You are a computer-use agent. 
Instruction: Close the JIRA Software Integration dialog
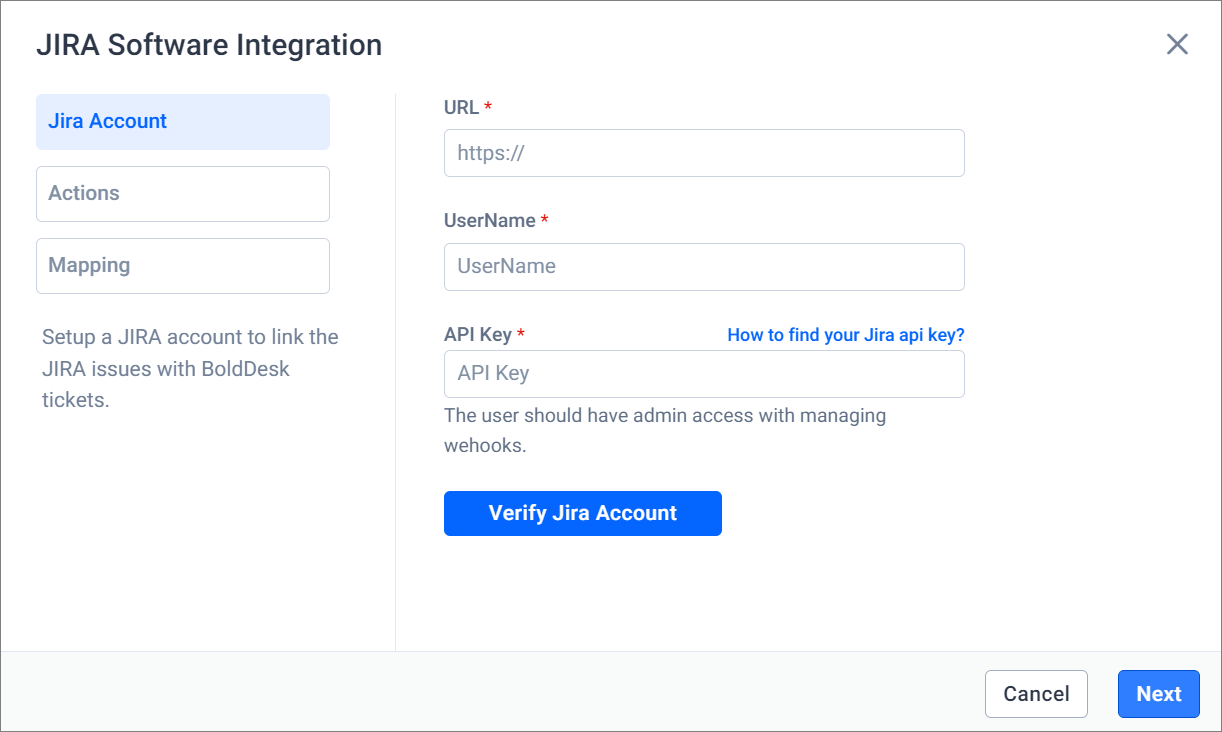(x=1177, y=44)
